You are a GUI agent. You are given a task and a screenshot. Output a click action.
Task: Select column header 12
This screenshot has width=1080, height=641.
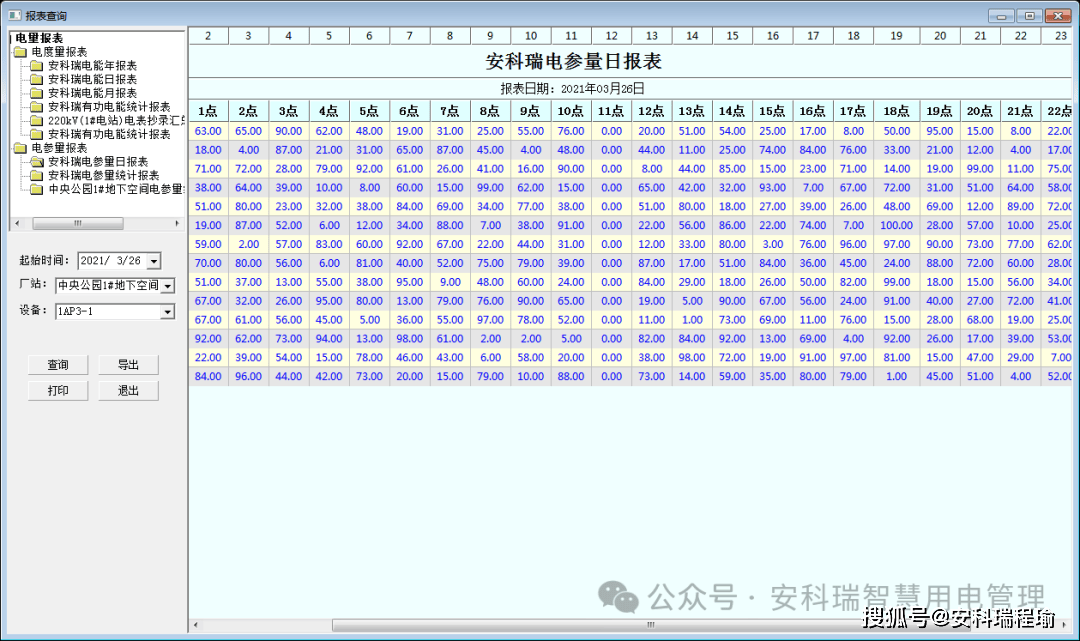[x=612, y=36]
